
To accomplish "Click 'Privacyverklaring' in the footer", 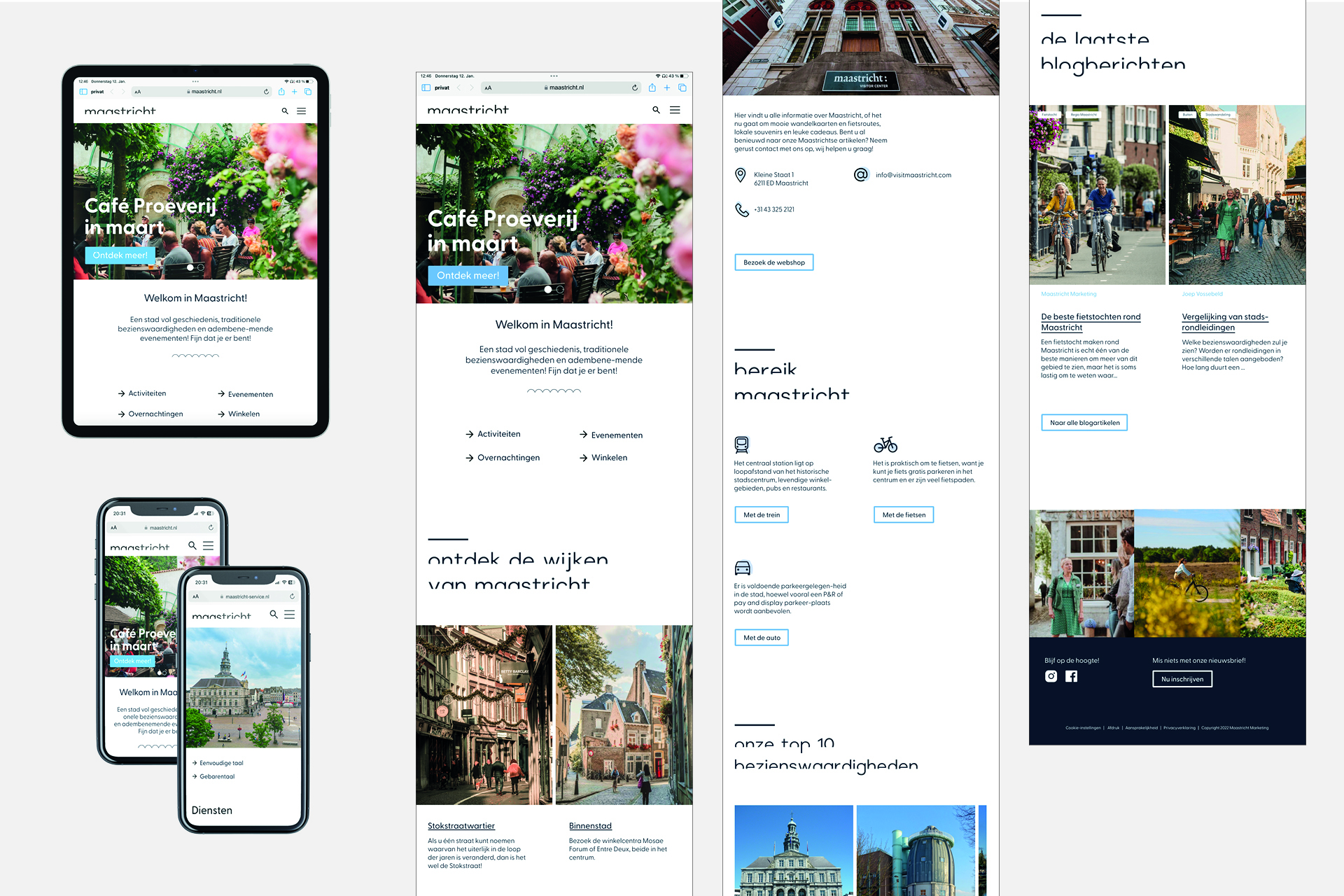I will (1179, 728).
